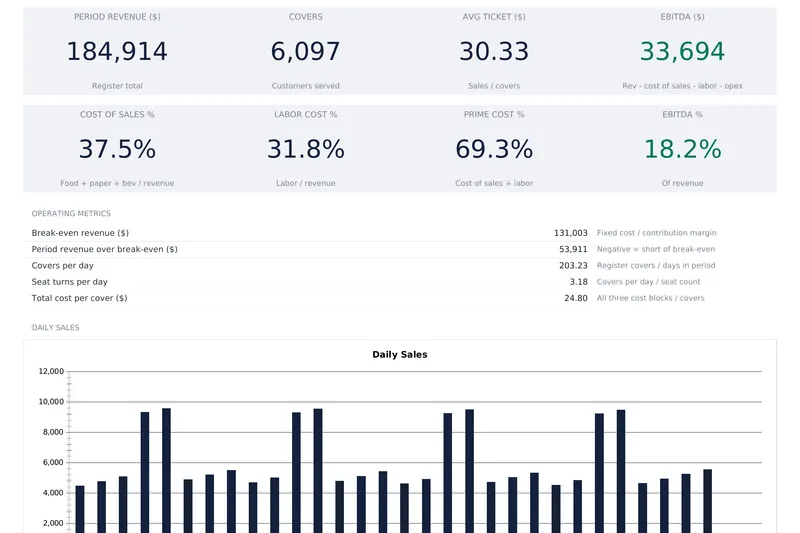The height and width of the screenshot is (533, 800).
Task: Click 'Negative = short of break-even' note
Action: click(x=656, y=249)
